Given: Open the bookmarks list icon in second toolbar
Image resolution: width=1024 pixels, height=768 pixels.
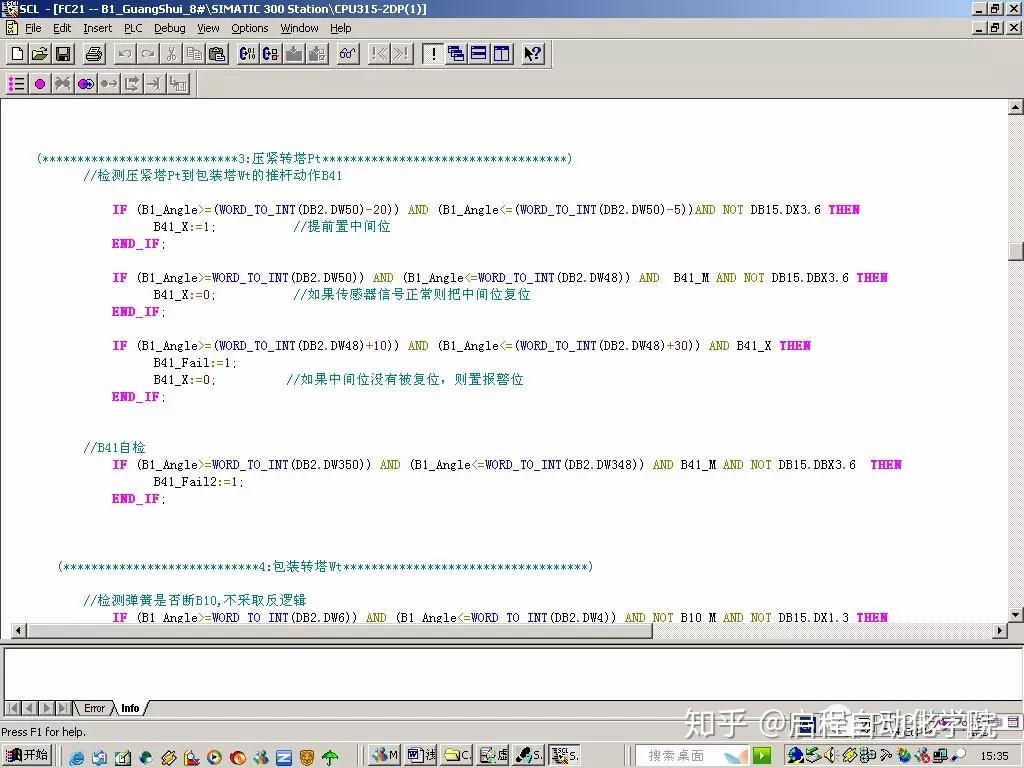Looking at the screenshot, I should point(16,84).
